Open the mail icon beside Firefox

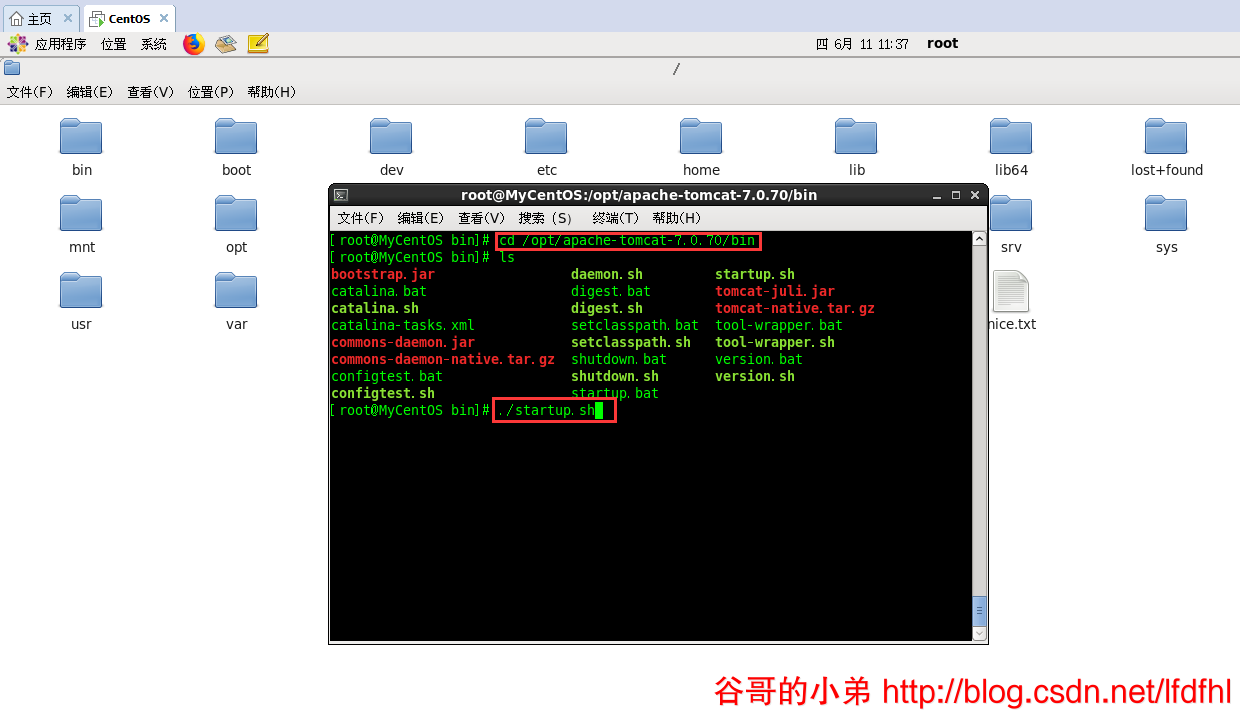[x=226, y=44]
